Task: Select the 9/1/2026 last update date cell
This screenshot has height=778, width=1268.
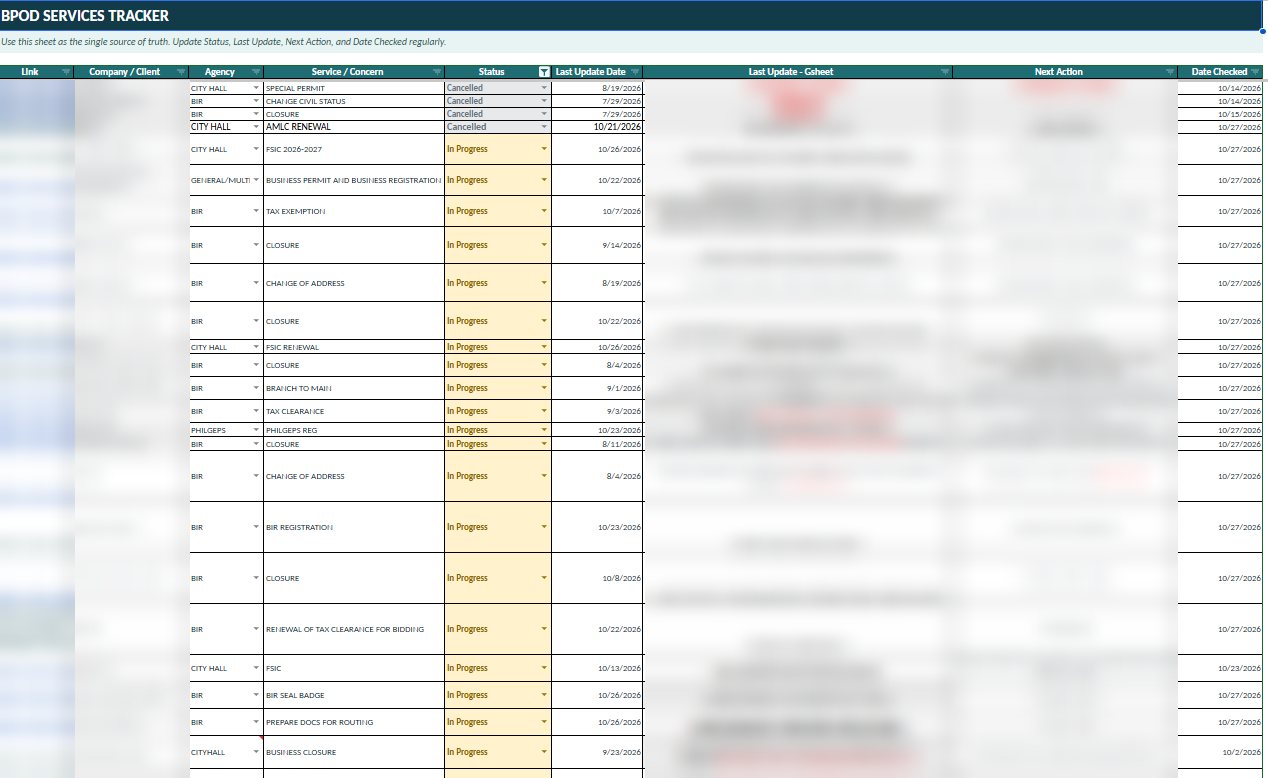Action: point(597,388)
